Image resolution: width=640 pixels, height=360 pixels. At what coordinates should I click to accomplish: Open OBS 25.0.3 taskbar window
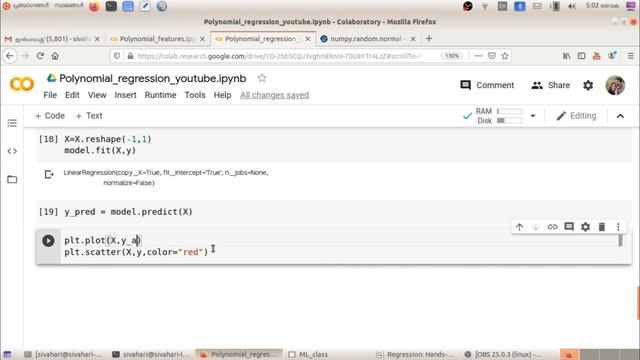pos(503,354)
